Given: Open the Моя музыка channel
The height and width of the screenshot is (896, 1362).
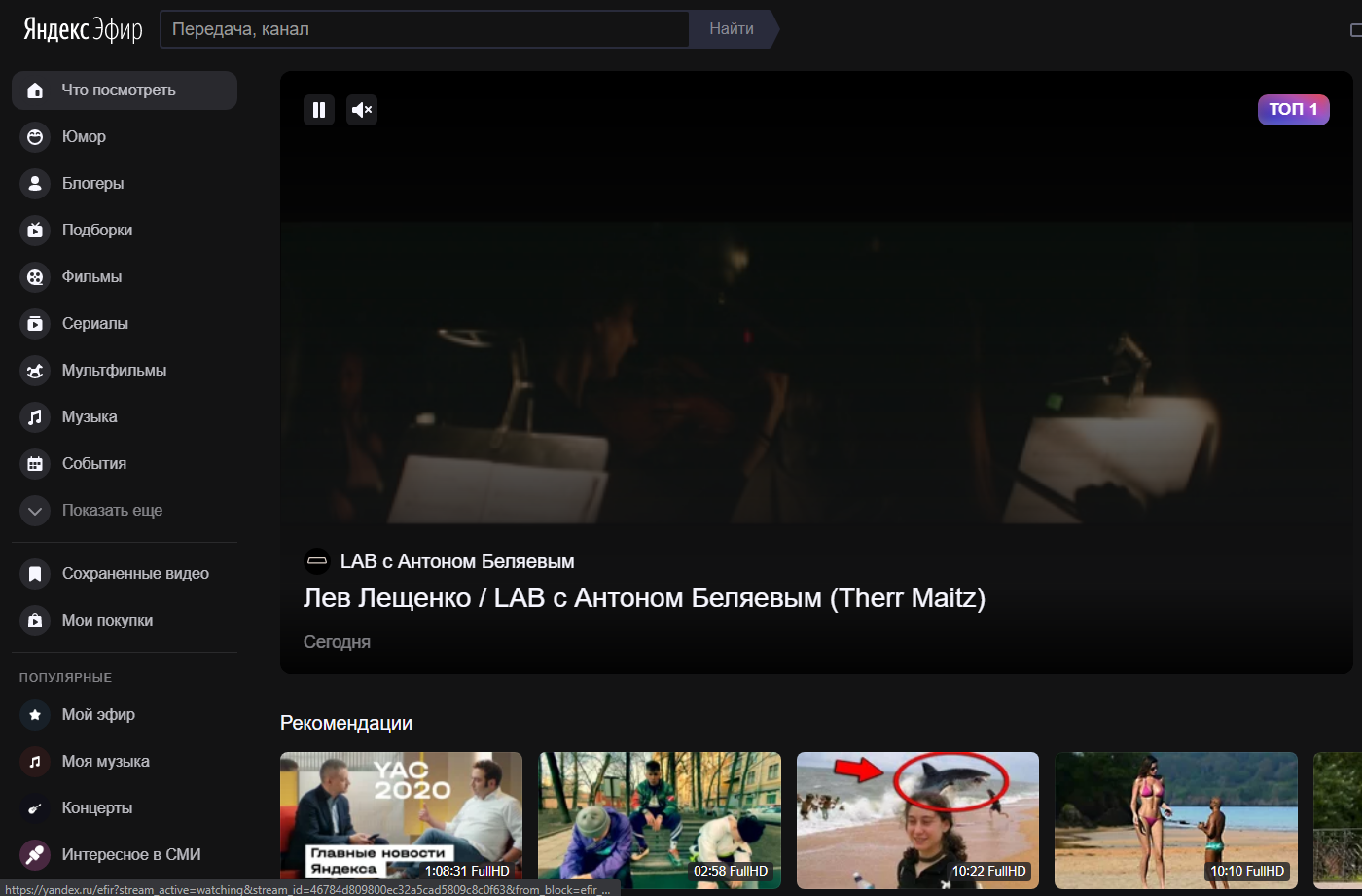Looking at the screenshot, I should (x=125, y=762).
